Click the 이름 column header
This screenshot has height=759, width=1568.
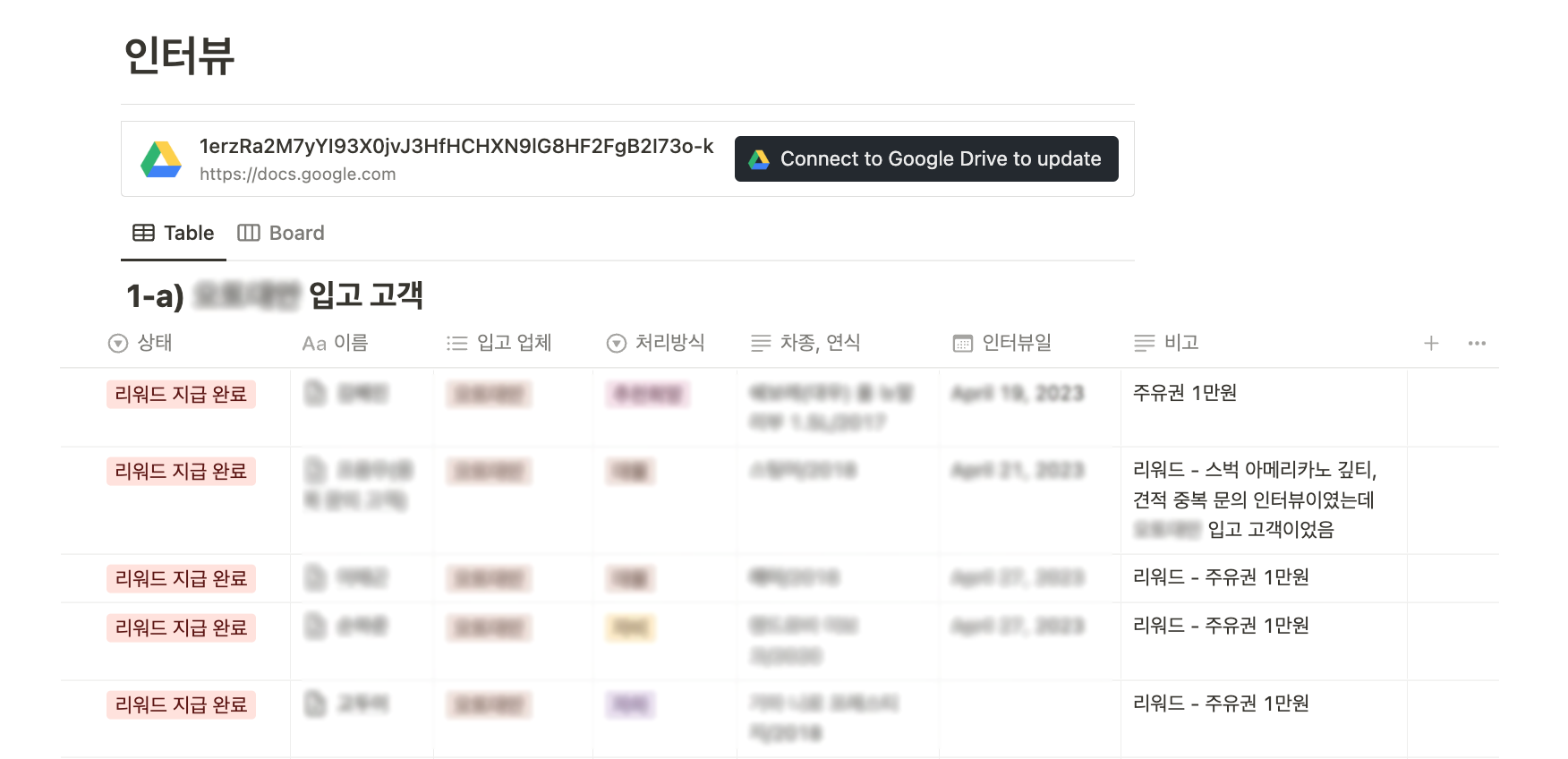336,344
